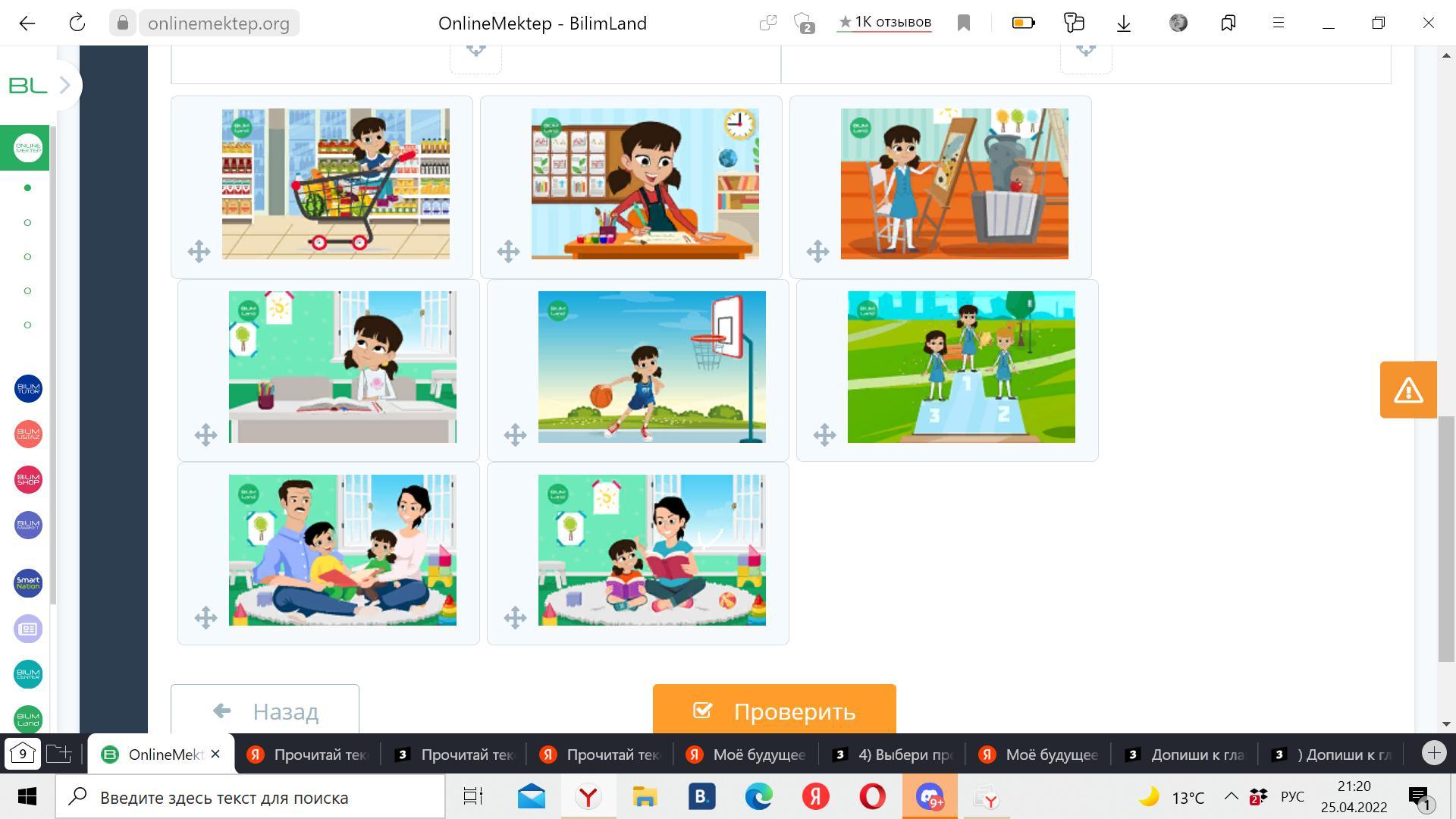The width and height of the screenshot is (1456, 819).
Task: Expand the BL sidebar chevron
Action: coord(65,85)
